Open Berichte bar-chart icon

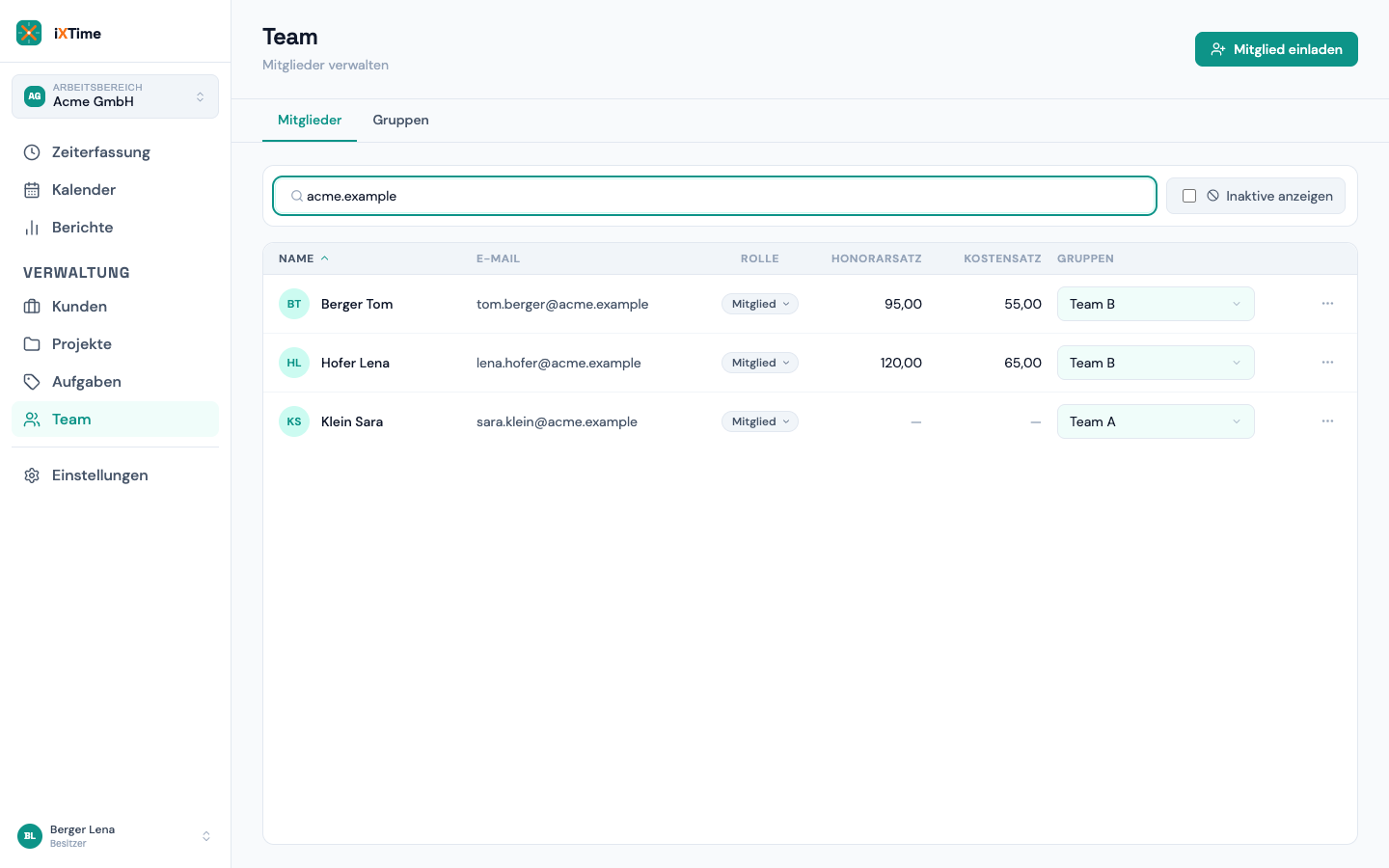32,228
